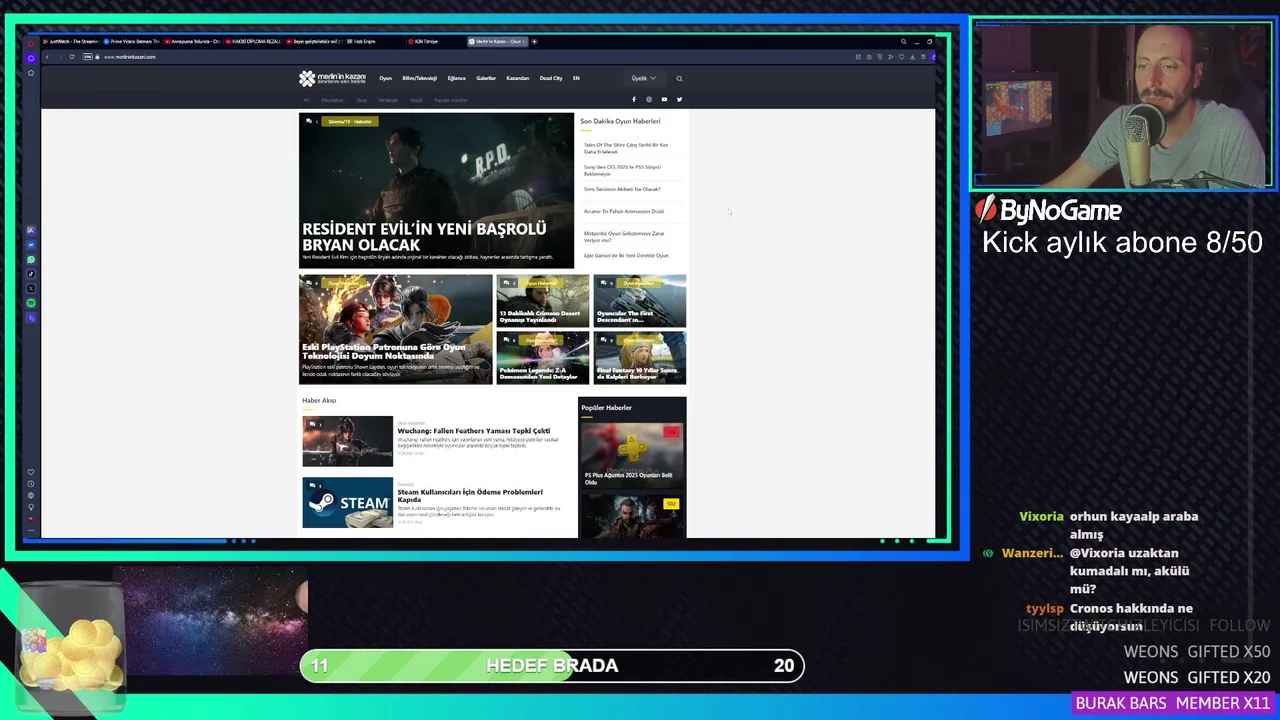Open a new browser tab with plus
Screen dimensions: 1280x720
[x=534, y=42]
